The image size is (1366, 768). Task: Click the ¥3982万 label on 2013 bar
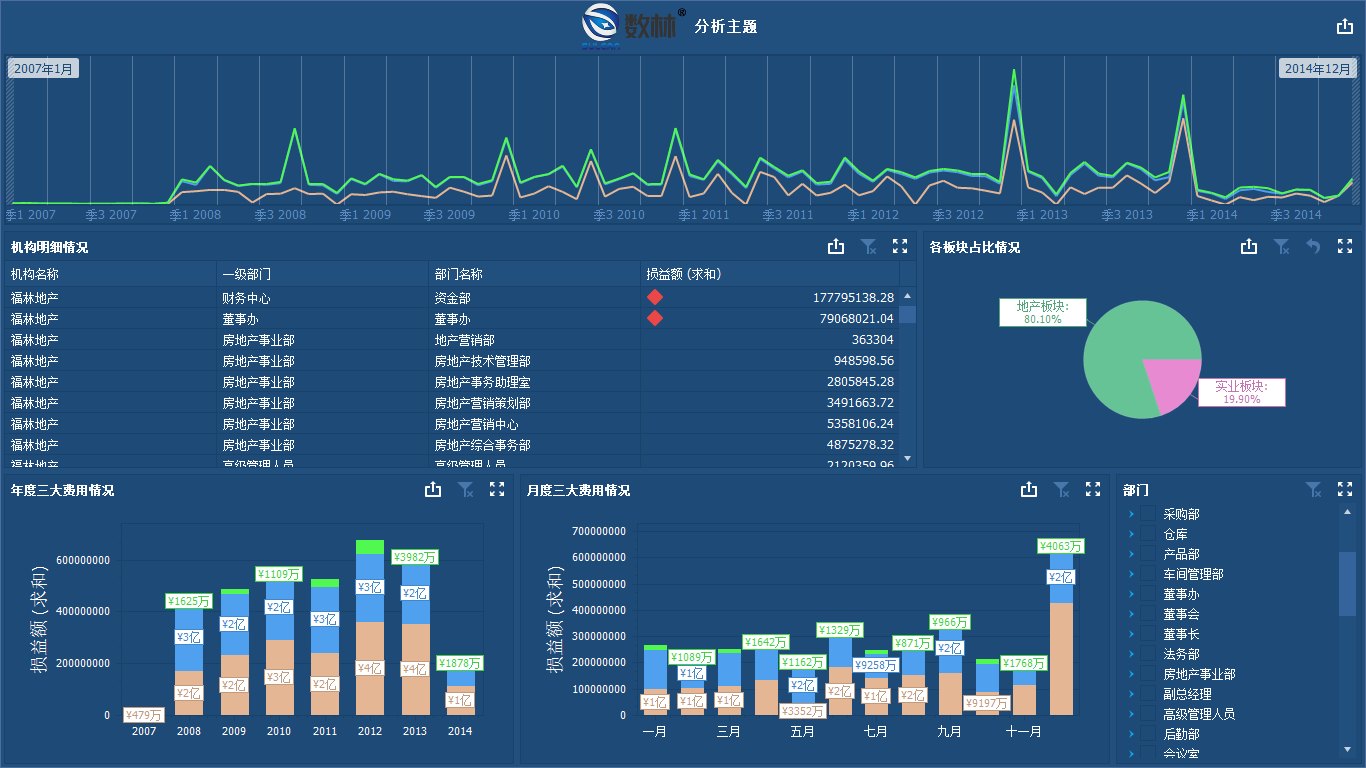(x=414, y=557)
